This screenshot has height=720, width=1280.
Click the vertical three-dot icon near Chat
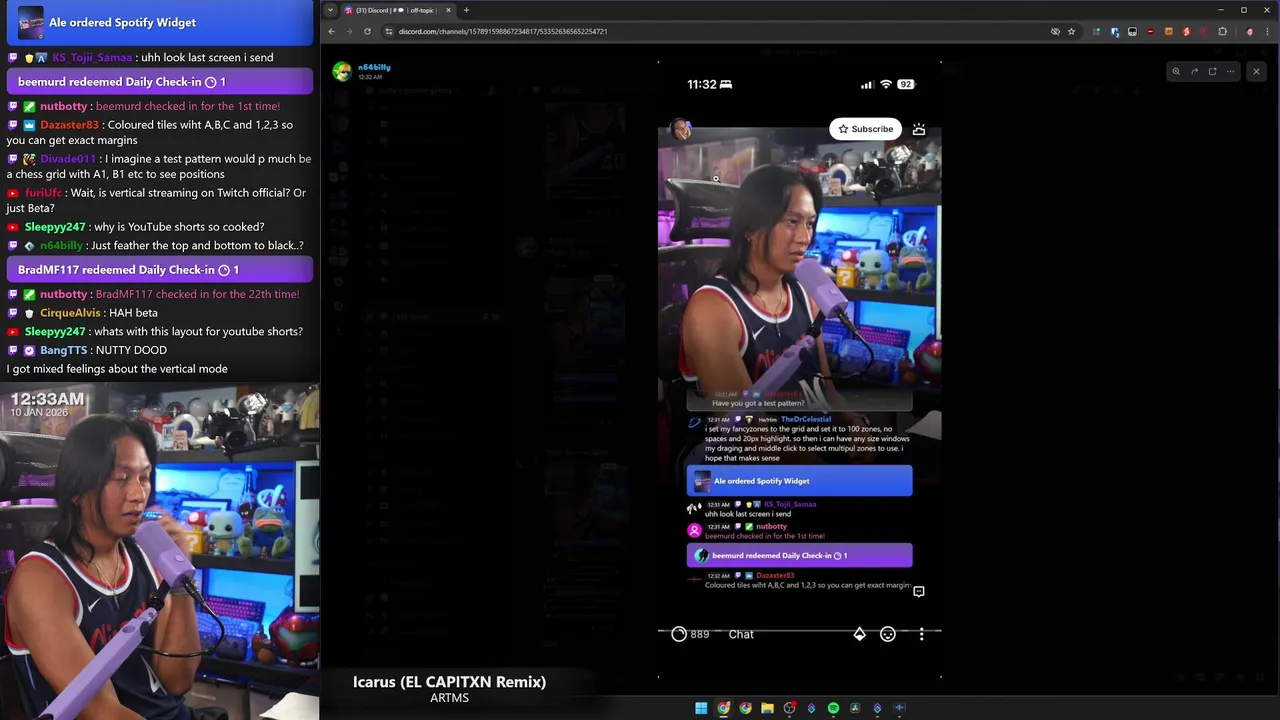click(922, 634)
